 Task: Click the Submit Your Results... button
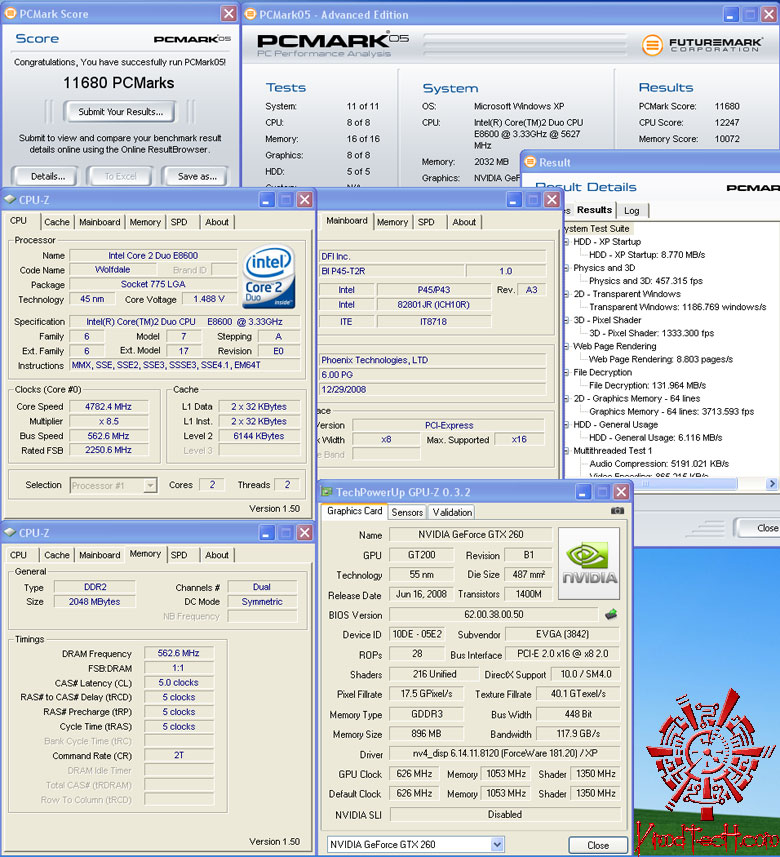click(x=120, y=111)
